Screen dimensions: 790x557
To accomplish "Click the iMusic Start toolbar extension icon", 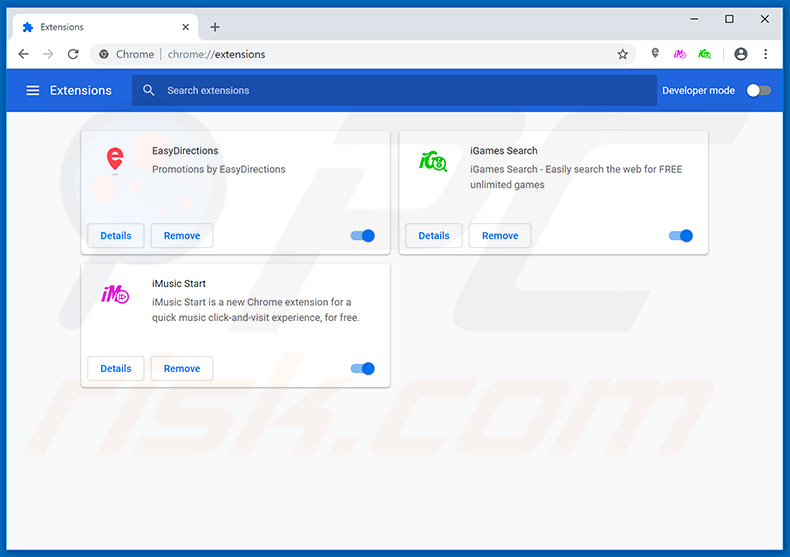I will (x=680, y=54).
